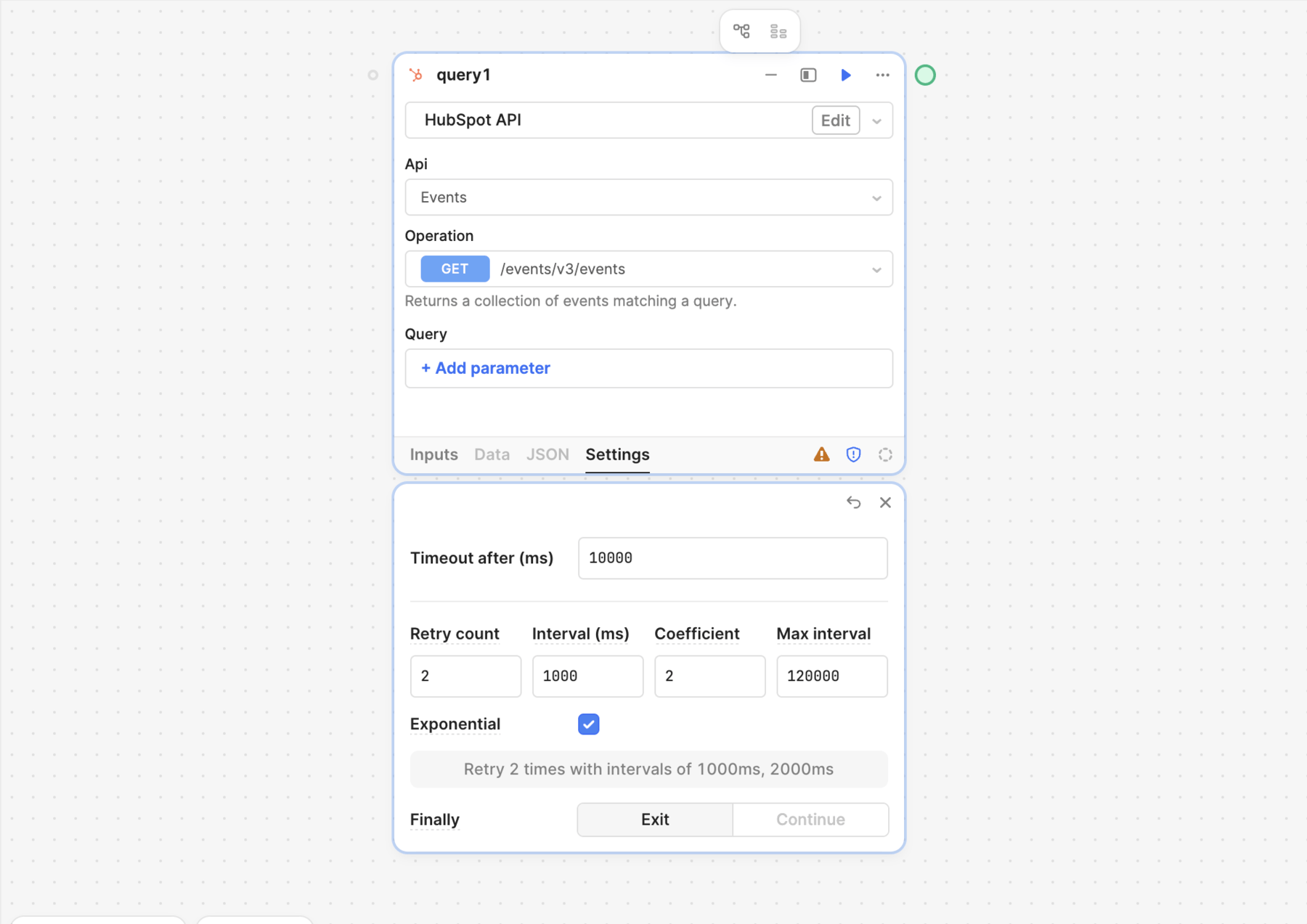Click the Timeout after (ms) field

click(x=733, y=558)
